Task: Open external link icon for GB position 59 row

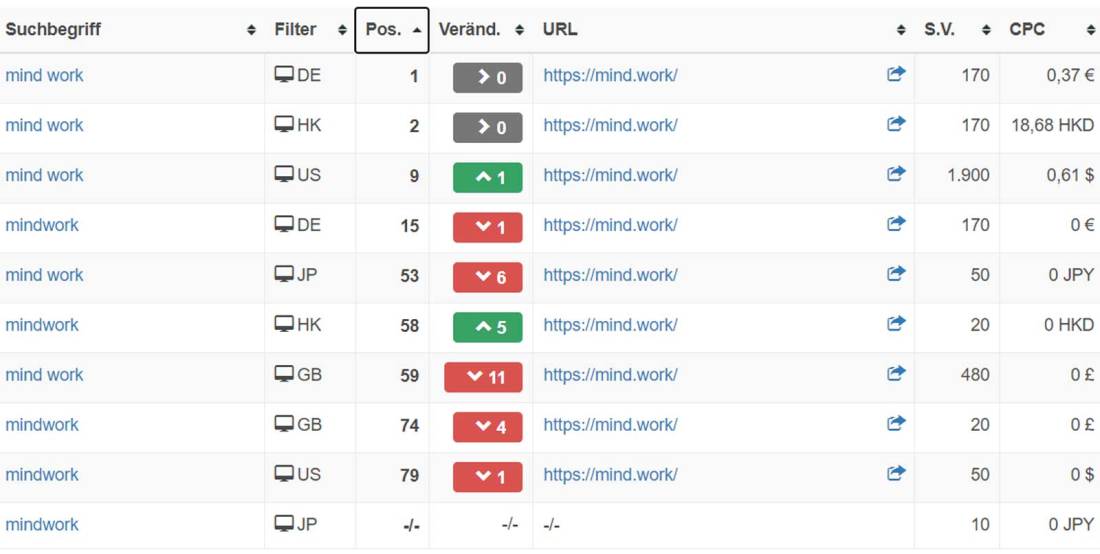Action: point(896,374)
